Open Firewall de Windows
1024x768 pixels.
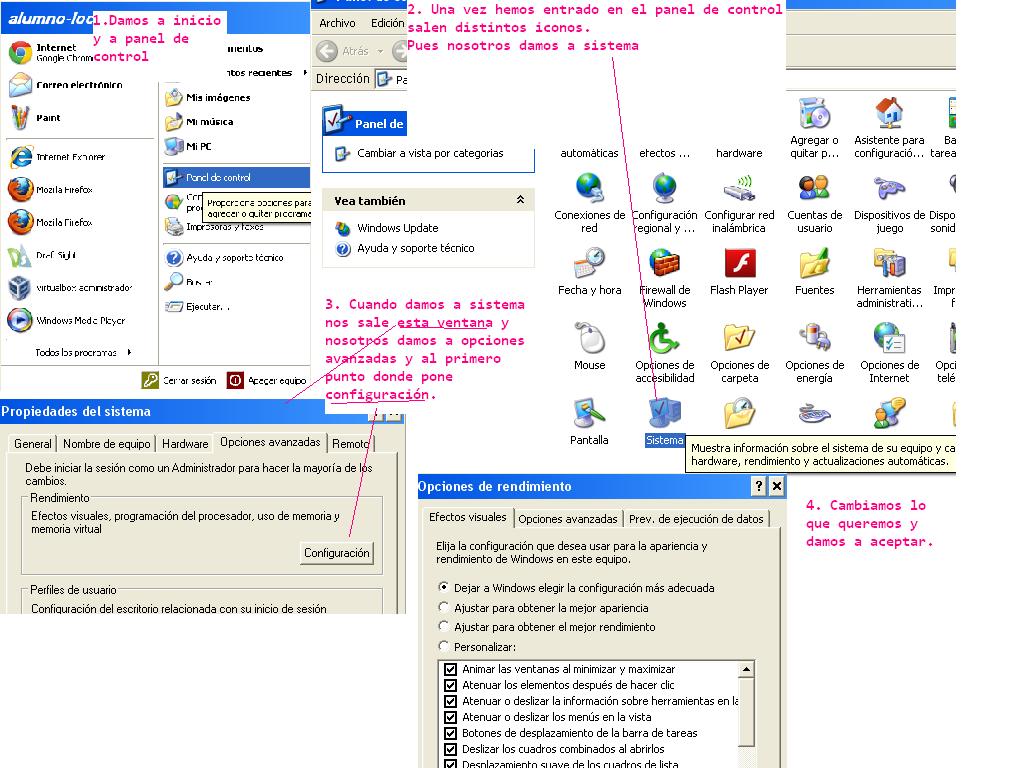664,278
